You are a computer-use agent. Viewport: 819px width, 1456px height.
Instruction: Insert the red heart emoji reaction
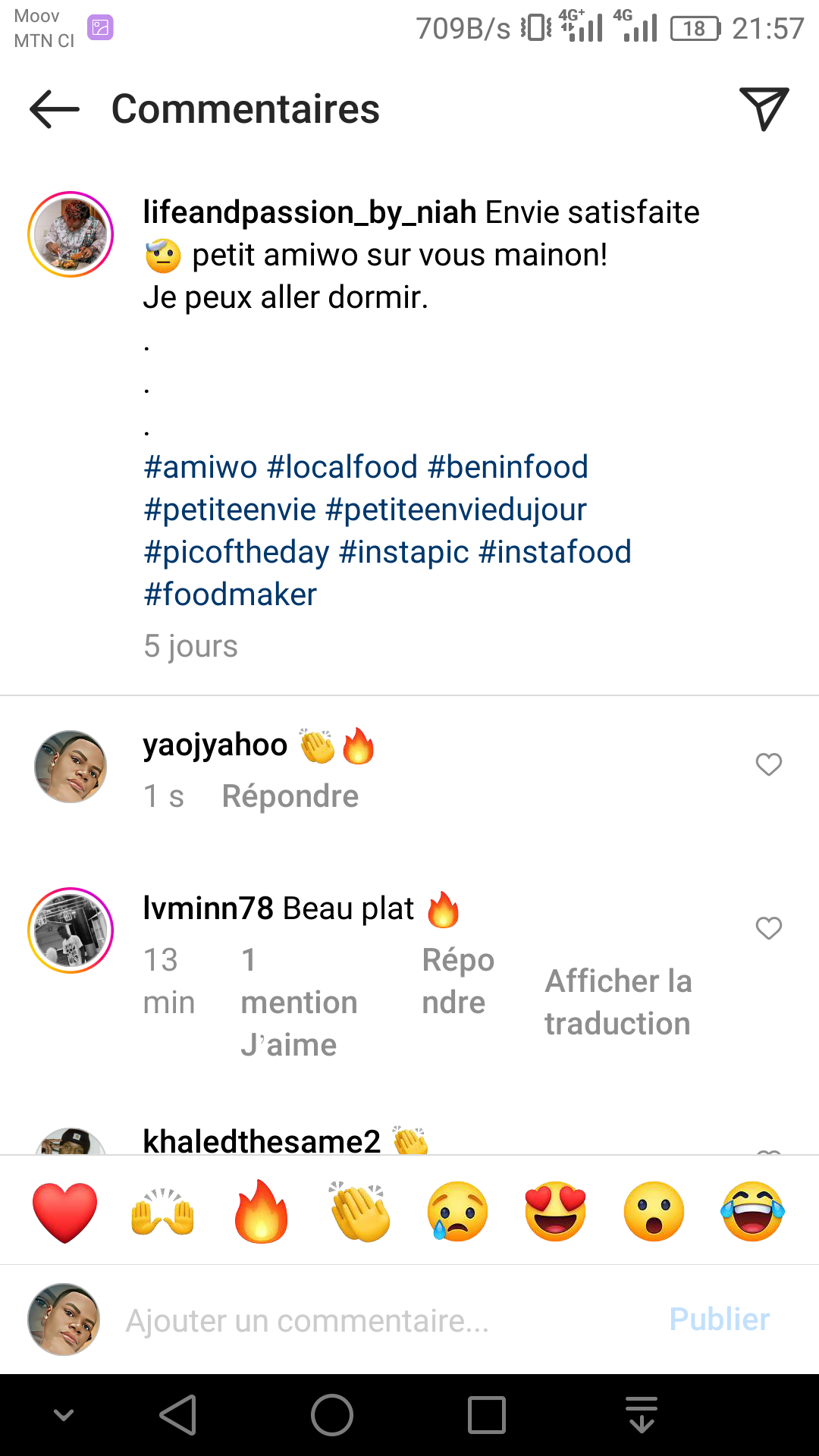coord(65,1211)
